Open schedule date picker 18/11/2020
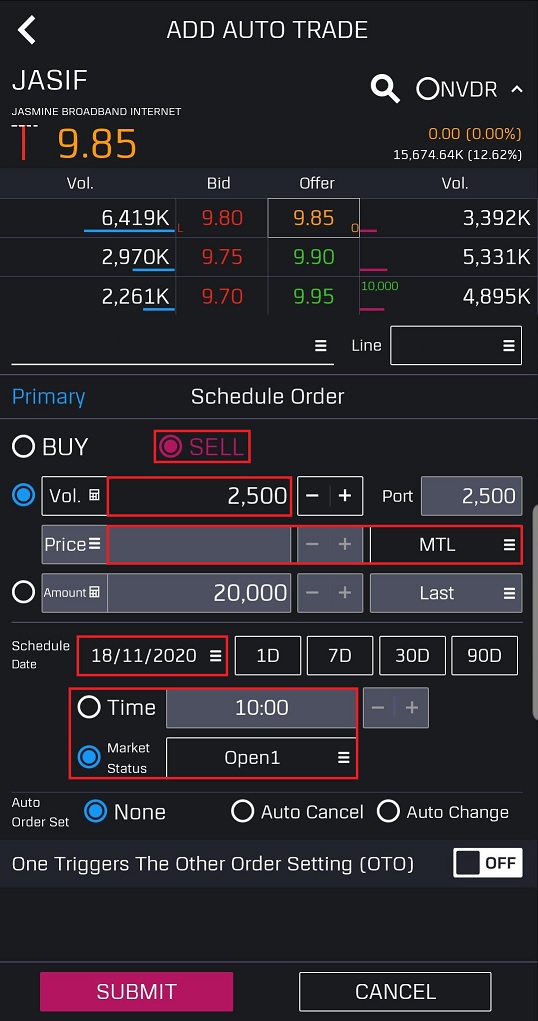Screen dimensions: 538x1021 (x=152, y=655)
